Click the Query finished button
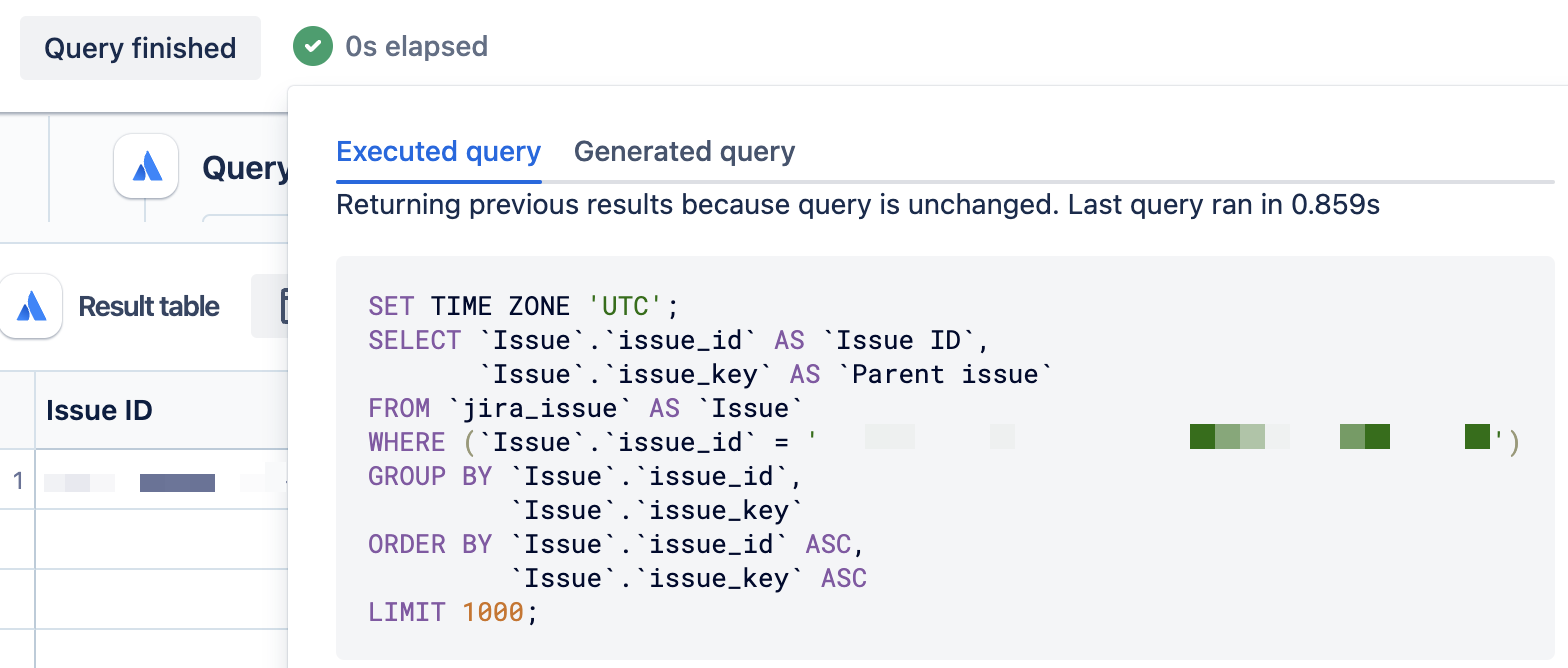This screenshot has height=668, width=1568. 140,48
